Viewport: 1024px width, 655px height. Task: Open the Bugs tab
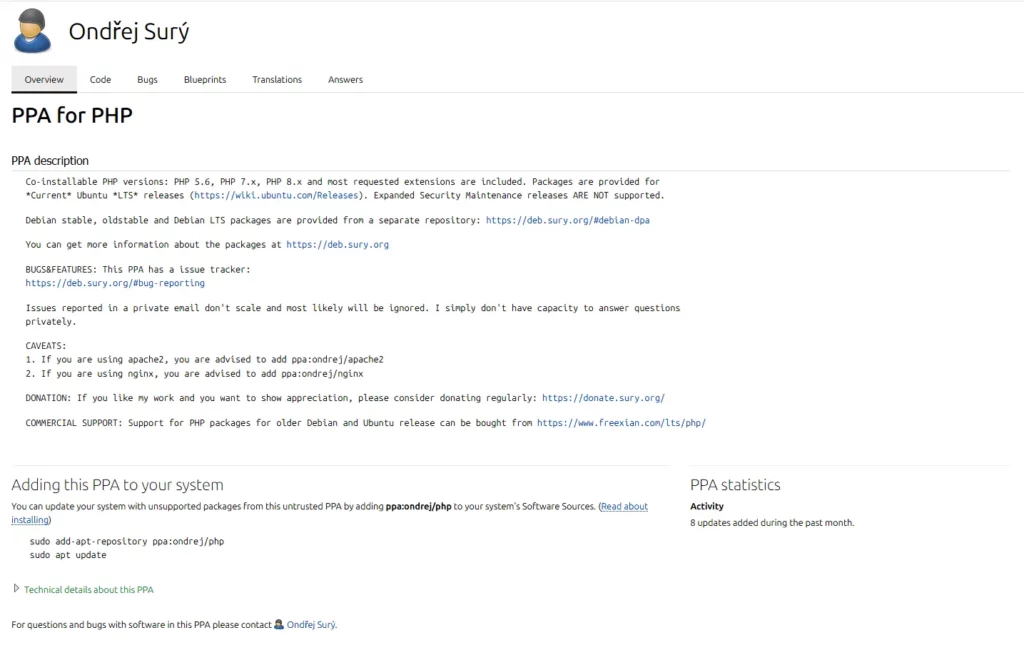tap(147, 80)
